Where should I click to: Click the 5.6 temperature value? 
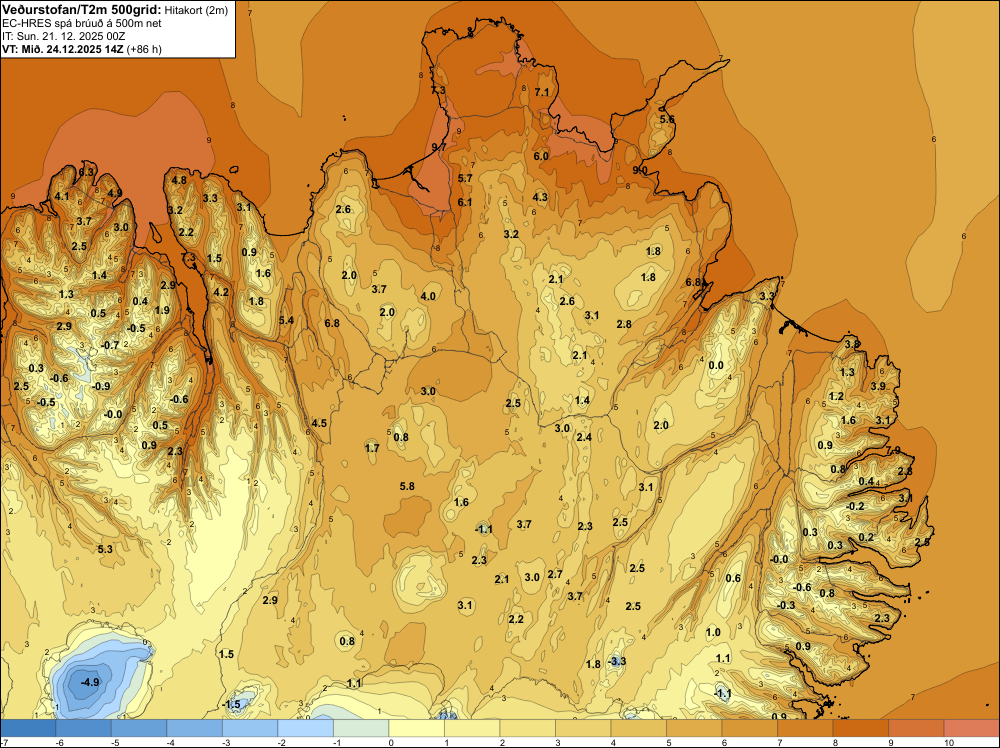click(x=666, y=119)
